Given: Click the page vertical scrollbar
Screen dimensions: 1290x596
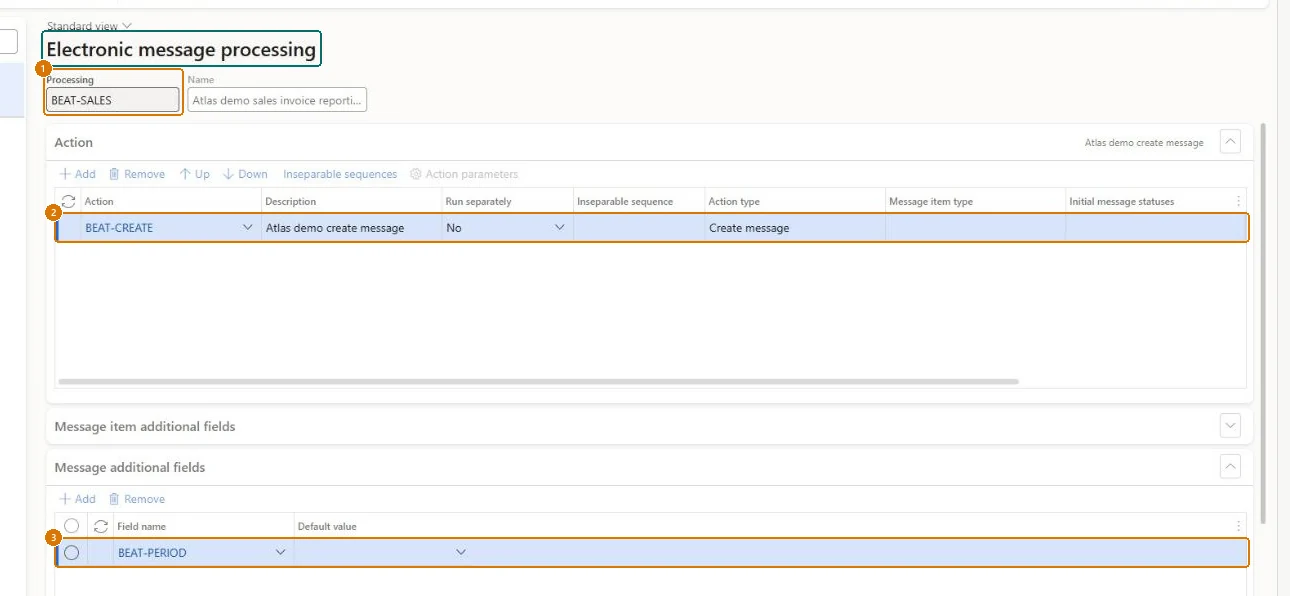Looking at the screenshot, I should (x=1263, y=322).
